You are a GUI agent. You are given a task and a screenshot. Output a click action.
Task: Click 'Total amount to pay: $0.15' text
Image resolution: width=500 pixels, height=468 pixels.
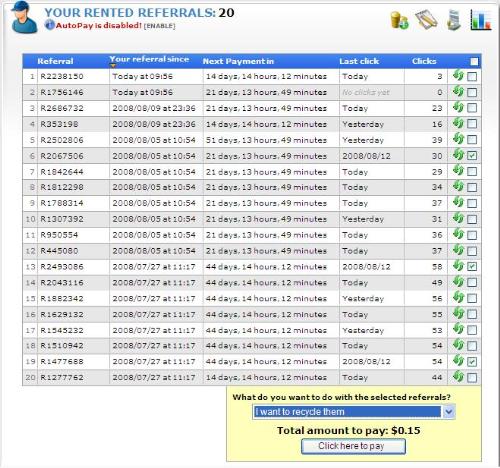[x=348, y=430]
